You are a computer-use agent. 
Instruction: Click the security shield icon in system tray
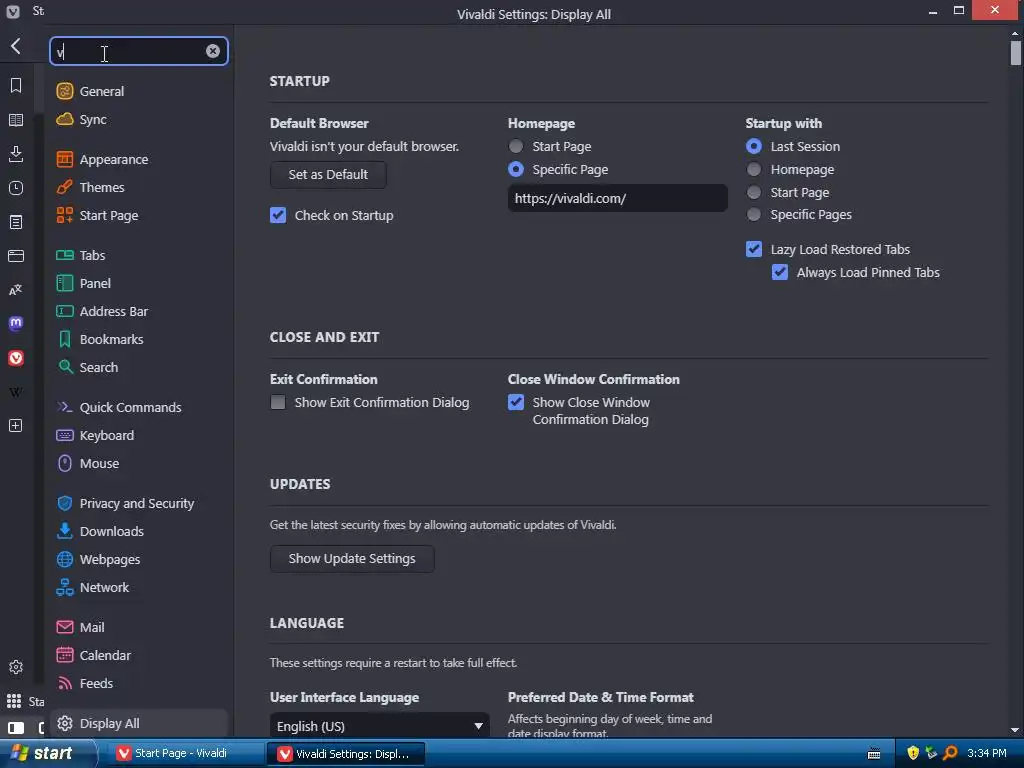point(913,753)
